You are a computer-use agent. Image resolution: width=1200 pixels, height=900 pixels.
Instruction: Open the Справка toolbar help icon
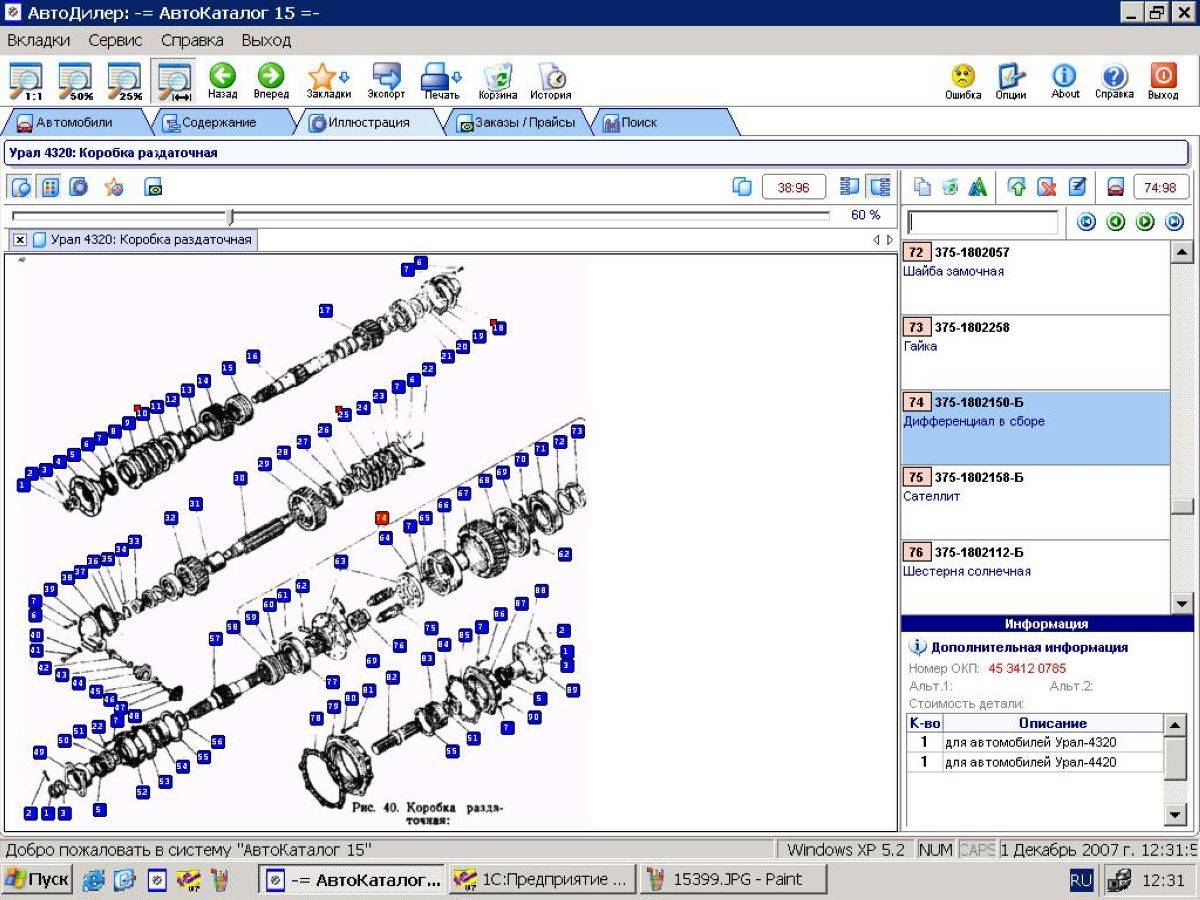point(1114,81)
